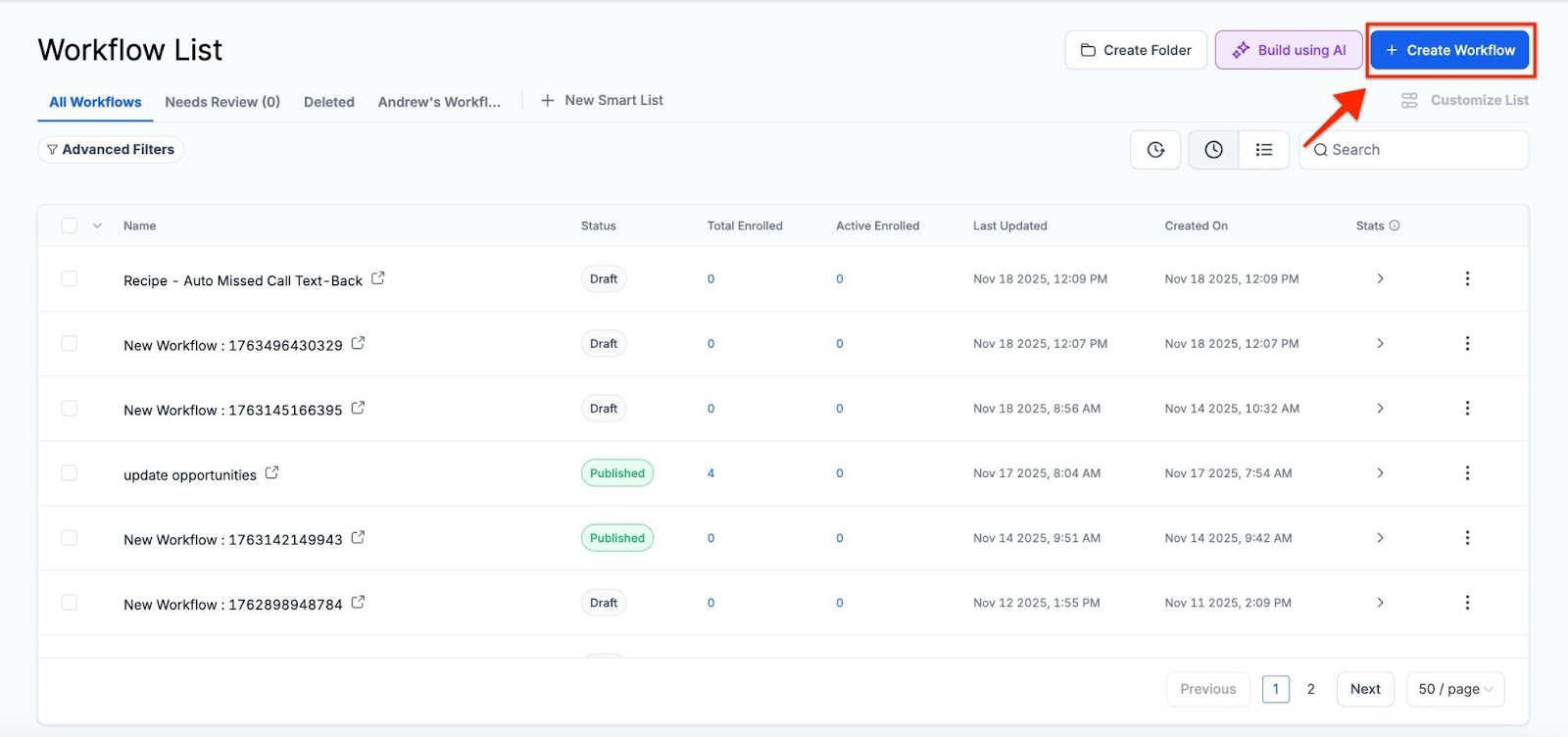Open three-dot menu for Recipe workflow row
Viewport: 1568px width, 737px height.
[1467, 279]
